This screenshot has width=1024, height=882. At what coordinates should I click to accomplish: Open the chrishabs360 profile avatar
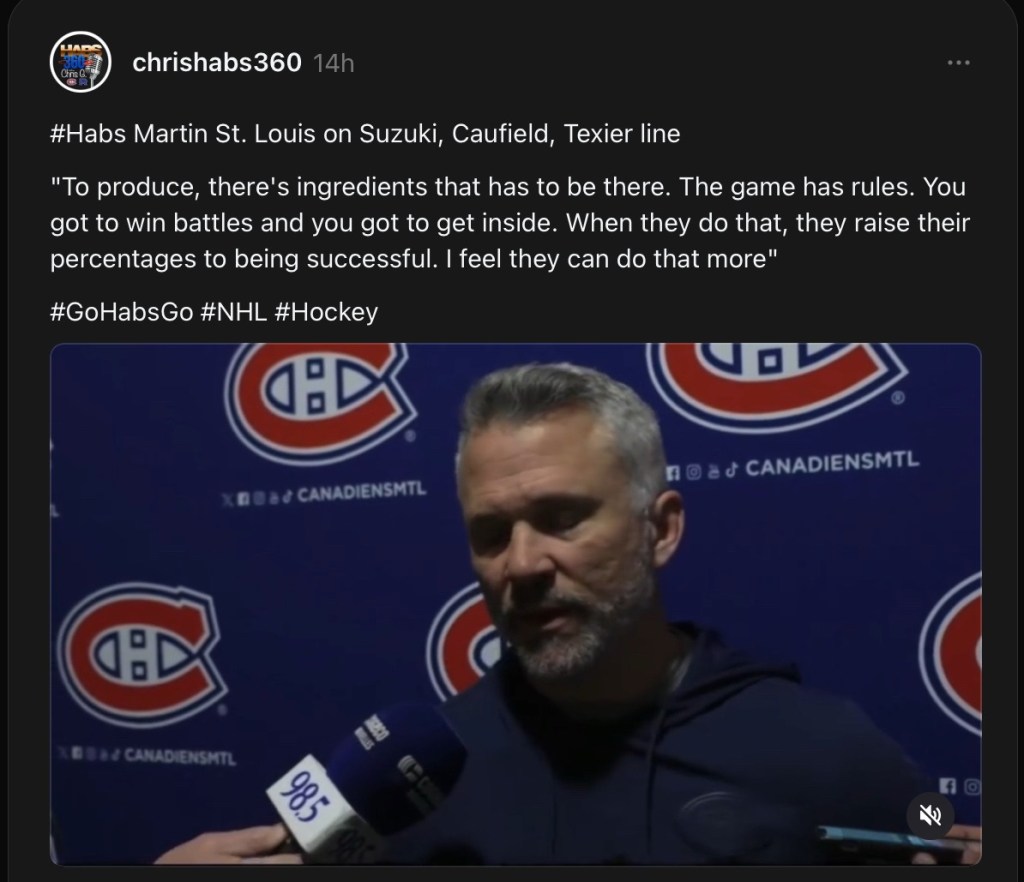pos(78,63)
